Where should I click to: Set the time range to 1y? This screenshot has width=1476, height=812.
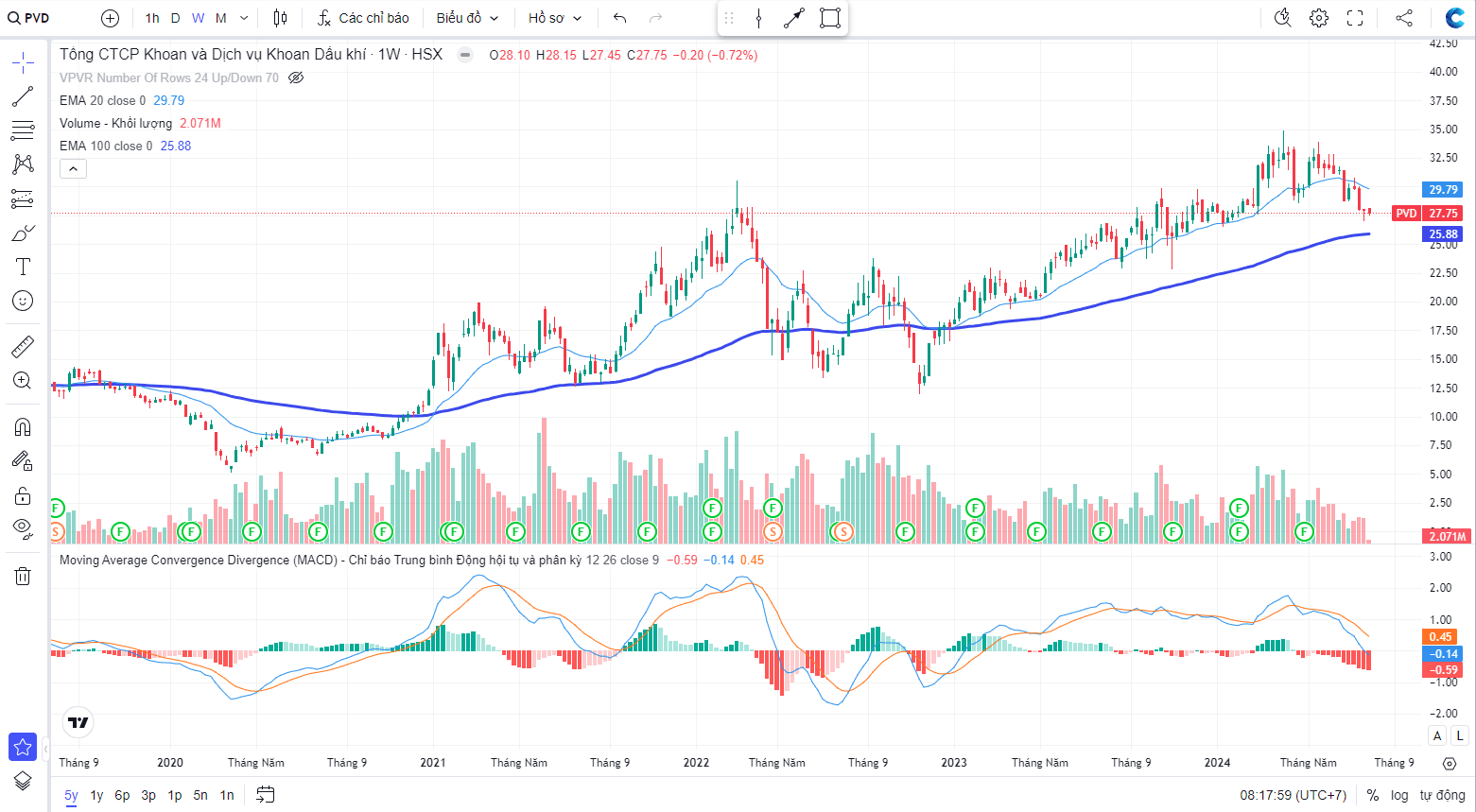(x=96, y=795)
